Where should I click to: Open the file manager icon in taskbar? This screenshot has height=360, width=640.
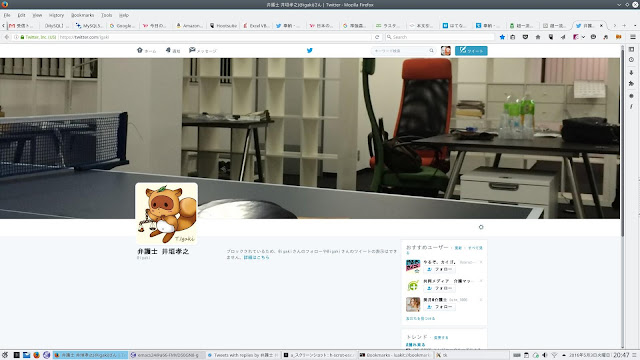coord(27,355)
